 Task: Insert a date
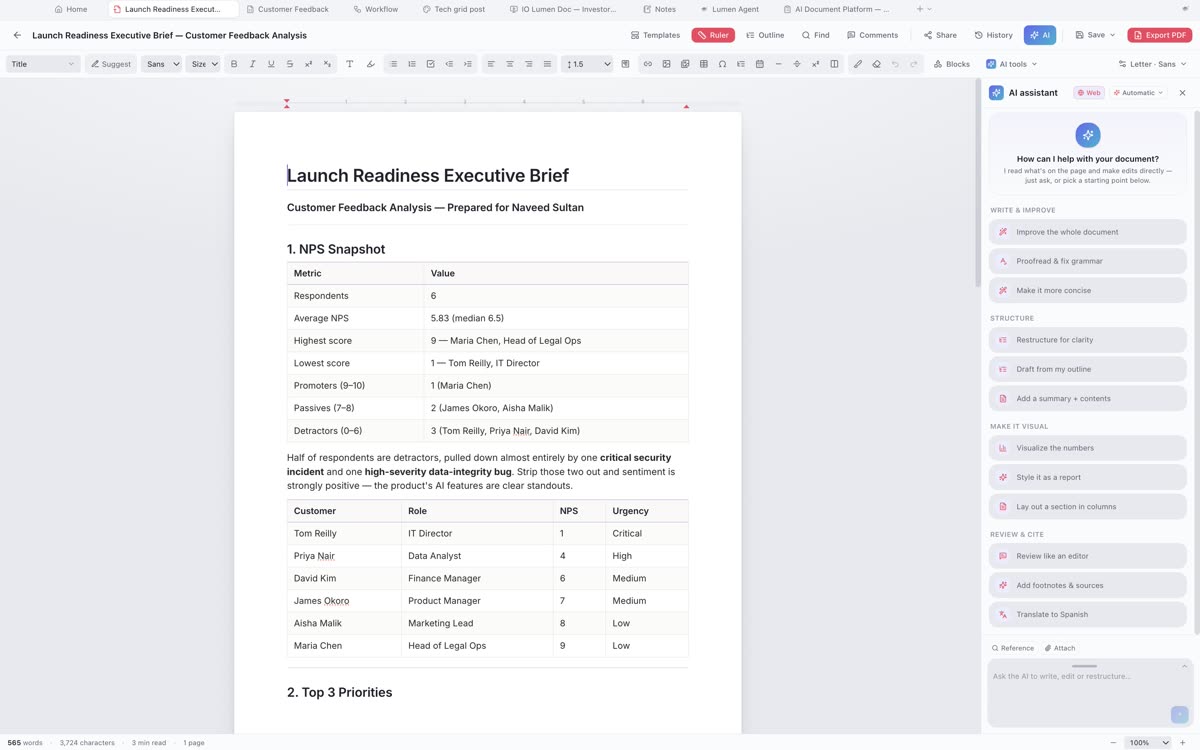tap(759, 64)
